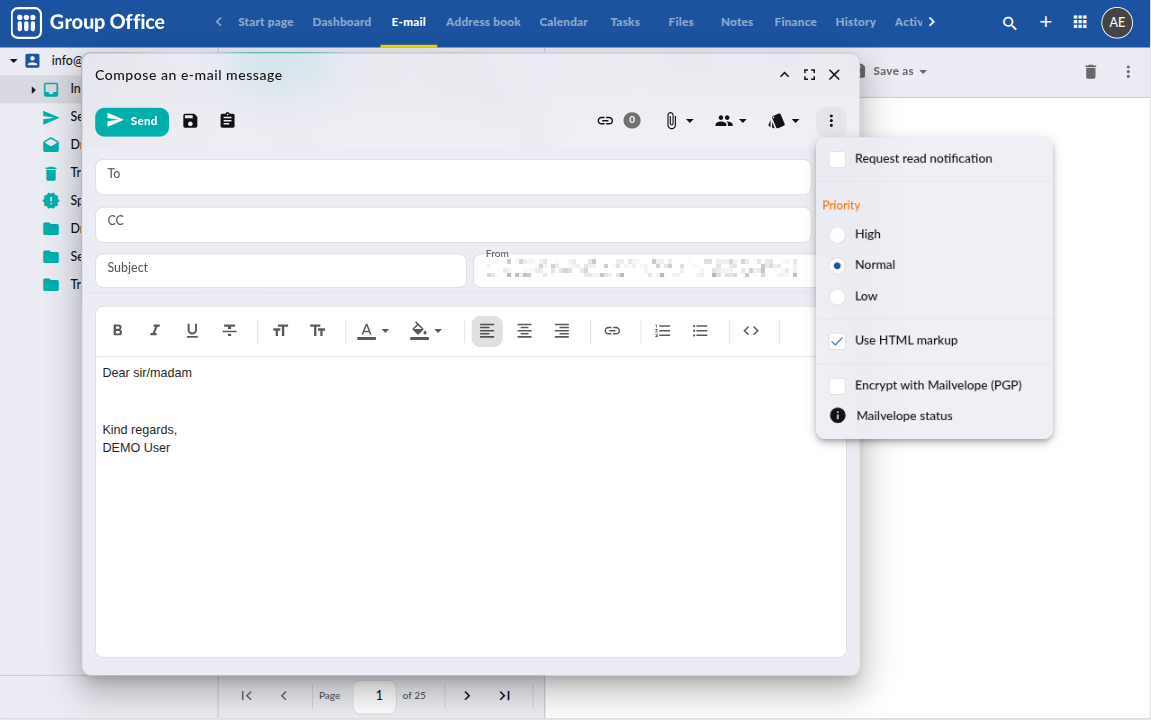
Task: Select Low priority
Action: pyautogui.click(x=838, y=297)
